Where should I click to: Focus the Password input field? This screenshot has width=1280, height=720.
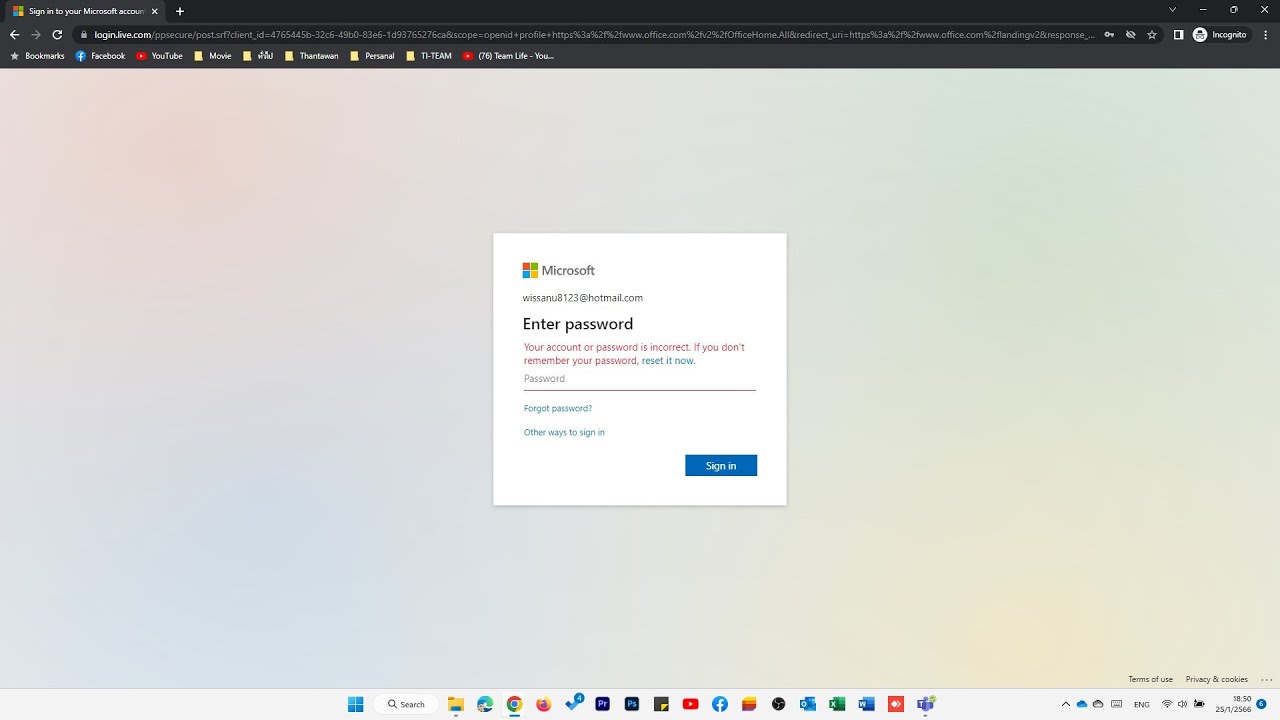click(x=640, y=379)
